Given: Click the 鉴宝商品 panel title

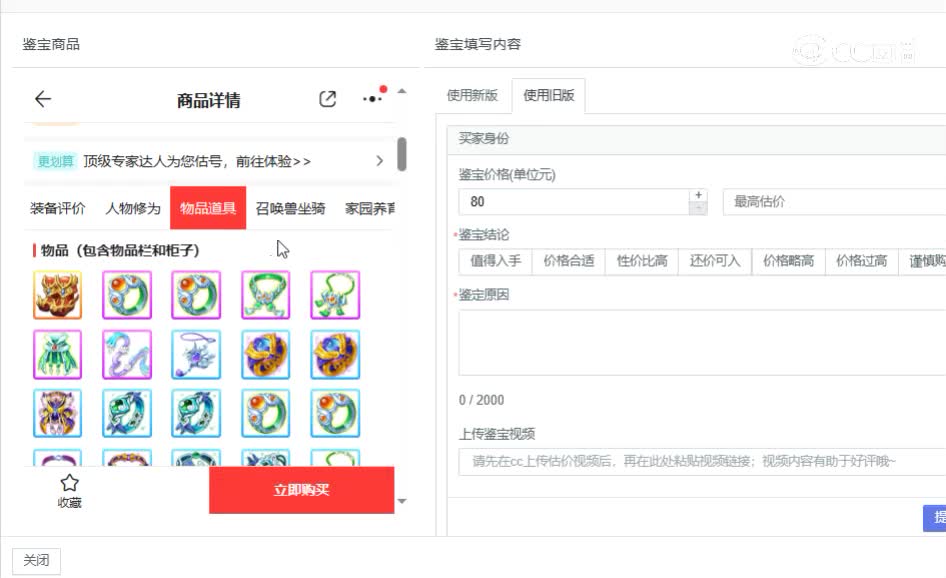Looking at the screenshot, I should (x=51, y=44).
